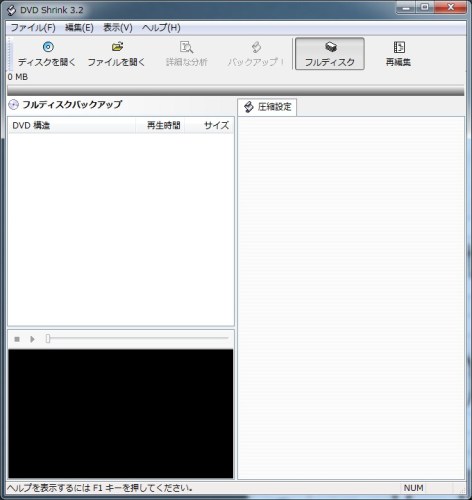
Task: Minimize the DVD Shrink window
Action: coord(406,8)
